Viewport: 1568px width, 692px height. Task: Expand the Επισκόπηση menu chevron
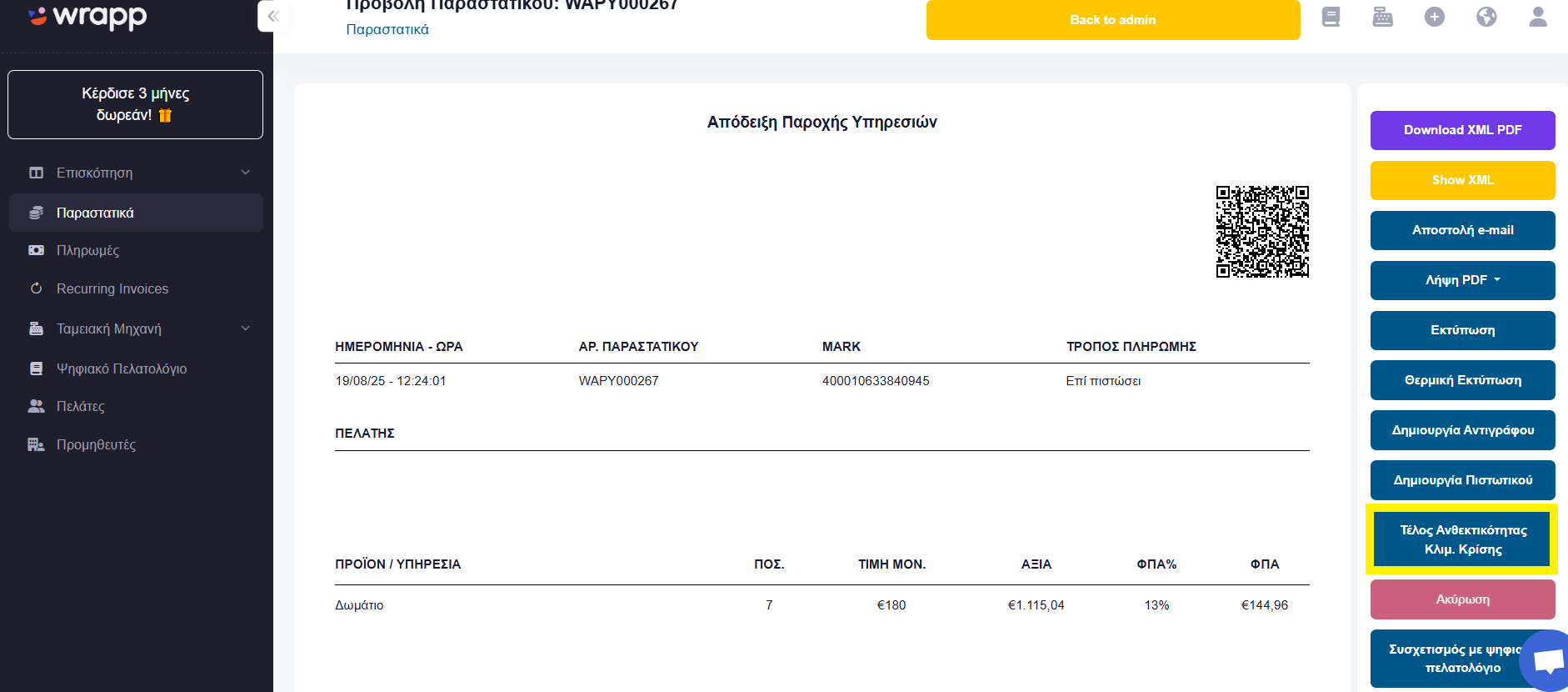pos(246,173)
